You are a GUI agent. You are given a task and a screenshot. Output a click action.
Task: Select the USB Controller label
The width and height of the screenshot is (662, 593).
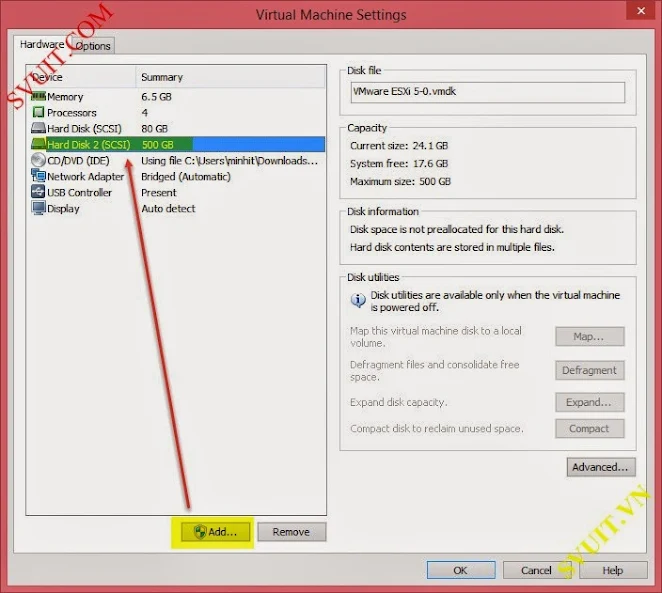click(x=79, y=192)
